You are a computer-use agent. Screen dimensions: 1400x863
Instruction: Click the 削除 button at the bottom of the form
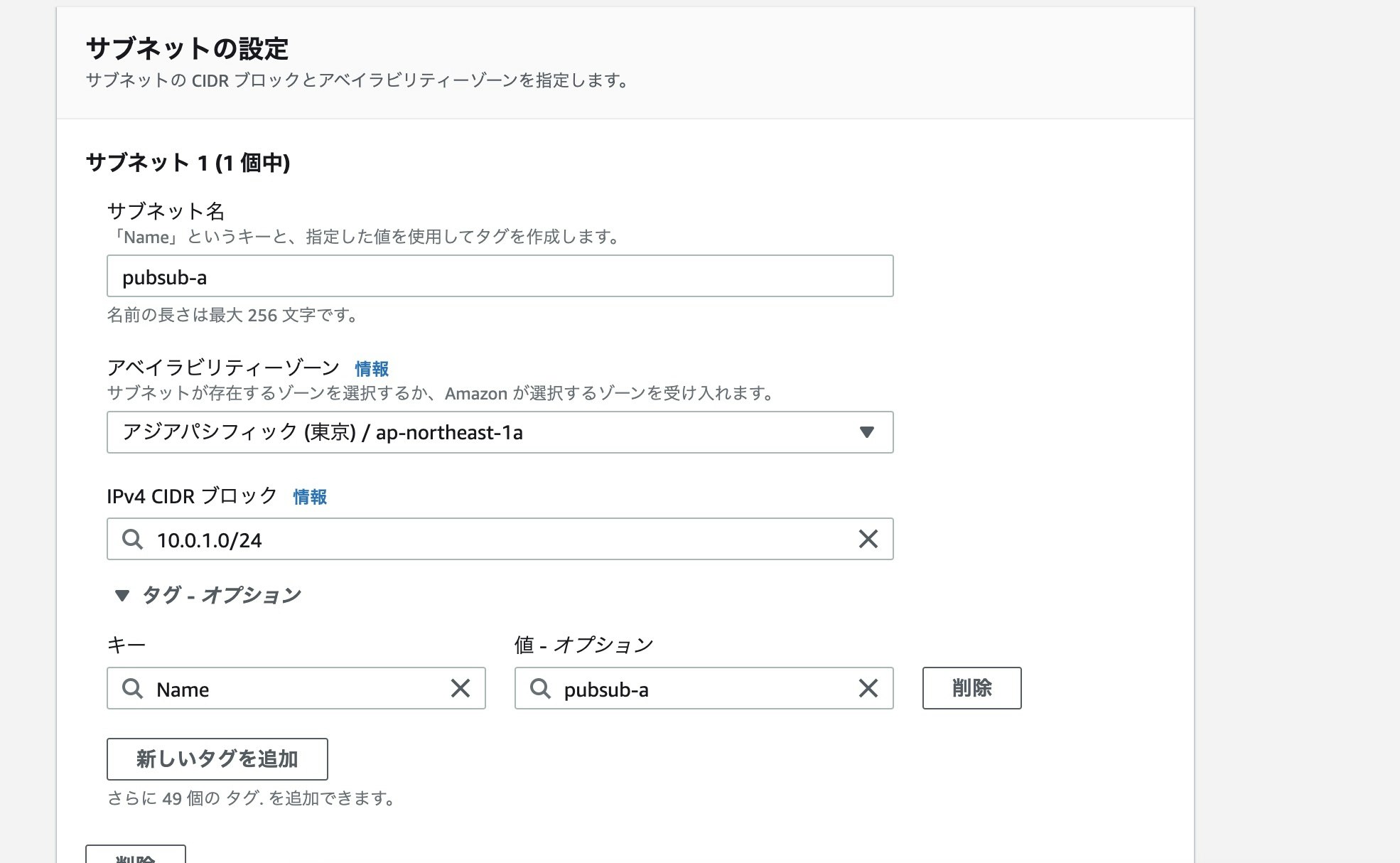tap(135, 857)
